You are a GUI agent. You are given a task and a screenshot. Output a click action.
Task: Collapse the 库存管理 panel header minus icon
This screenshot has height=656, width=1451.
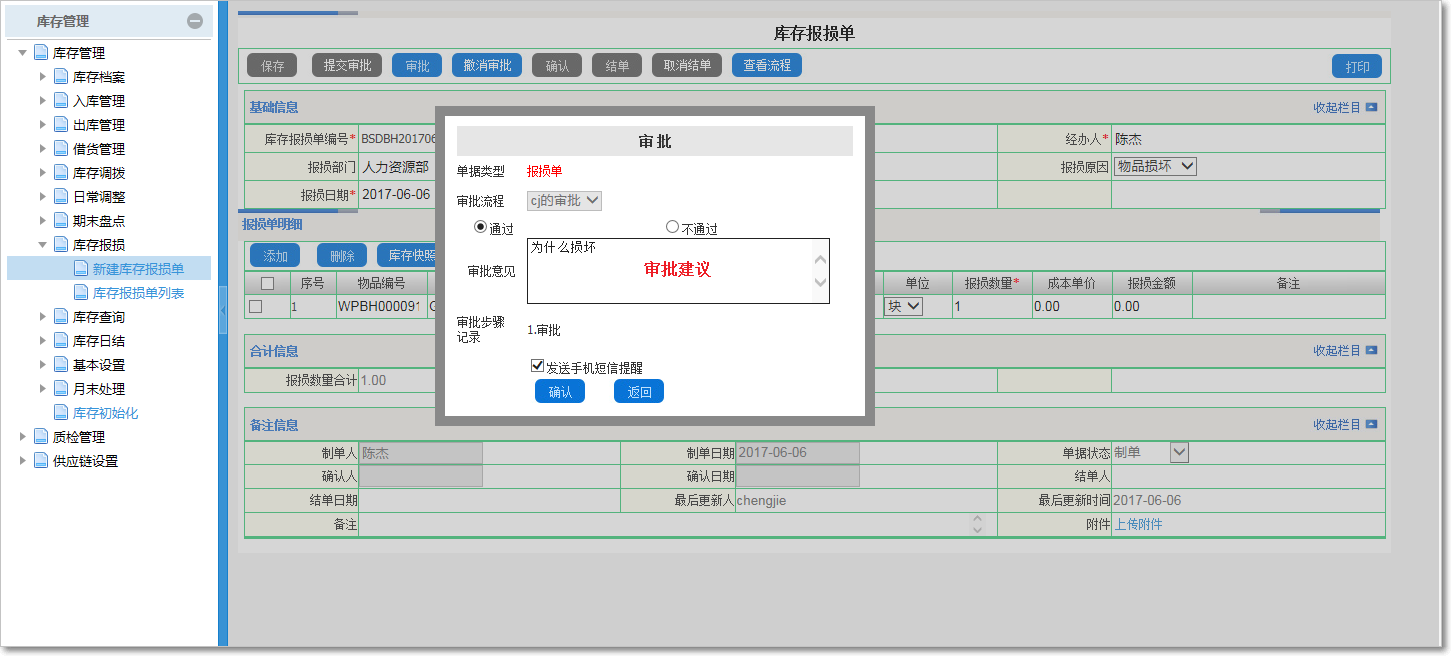tap(195, 21)
